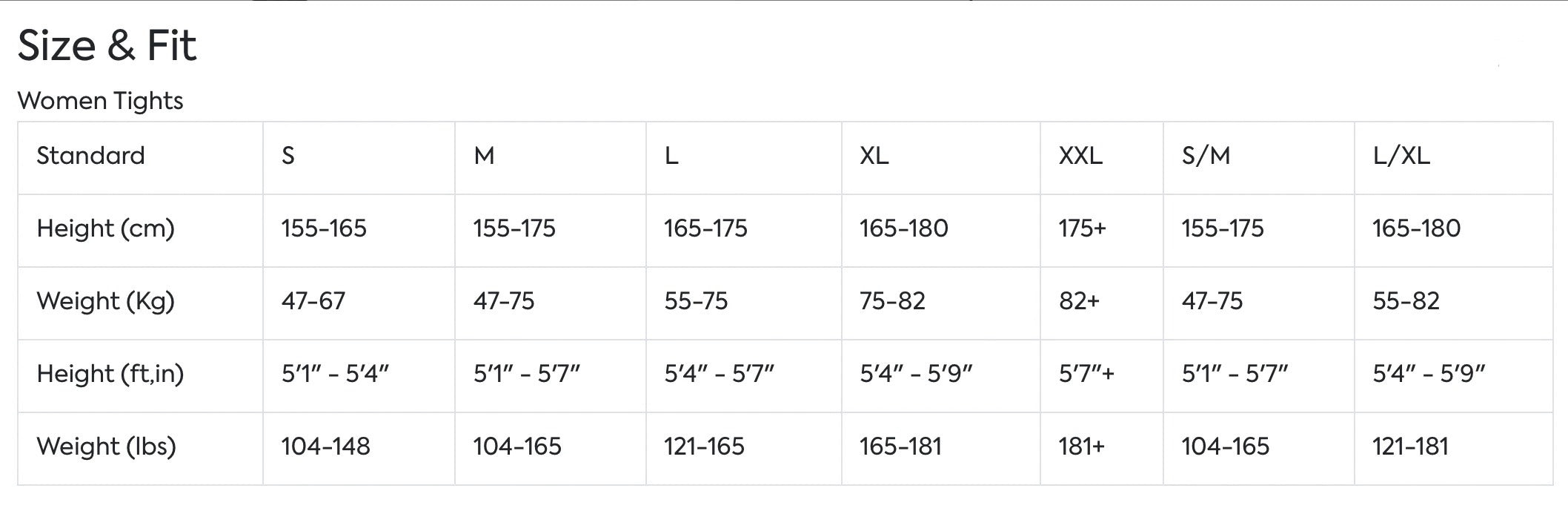1568x514 pixels.
Task: Select the 104-148 lbs weight cell
Action: (x=325, y=447)
